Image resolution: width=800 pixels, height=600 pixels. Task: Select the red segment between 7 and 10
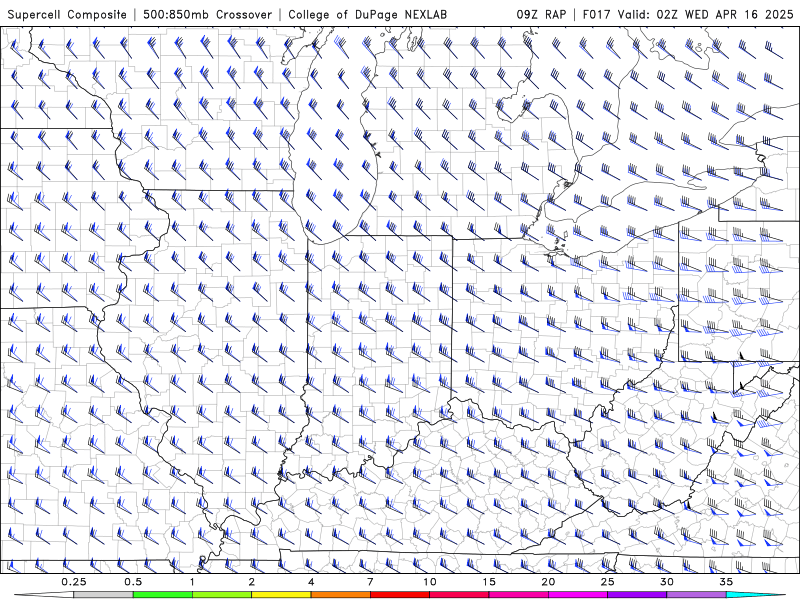pos(400,595)
